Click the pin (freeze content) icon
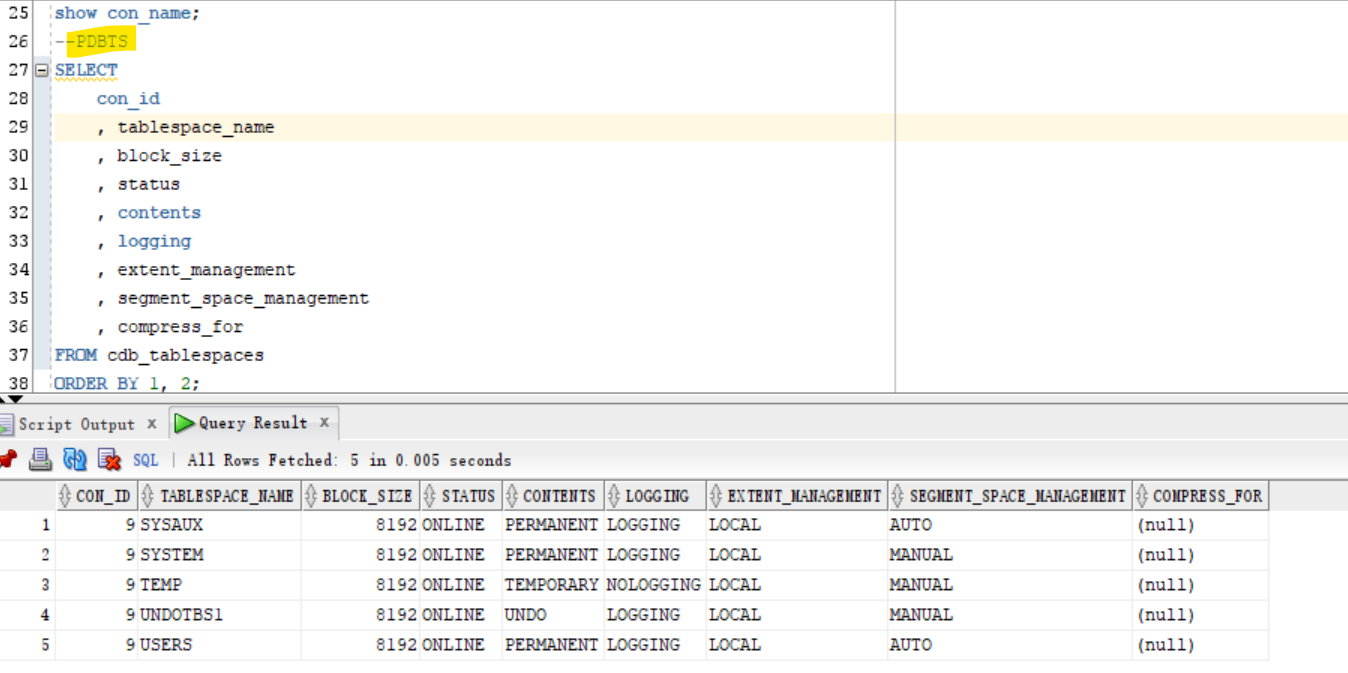1348x673 pixels. click(8, 460)
